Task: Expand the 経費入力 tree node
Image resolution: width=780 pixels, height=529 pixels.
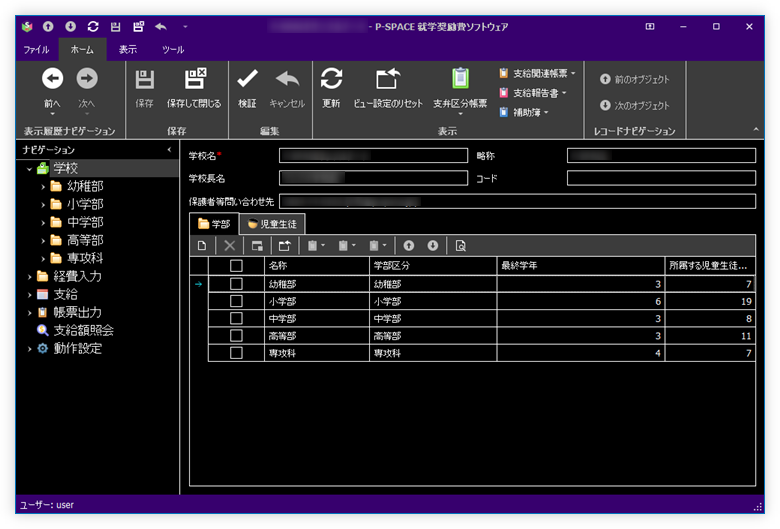Action: [29, 277]
